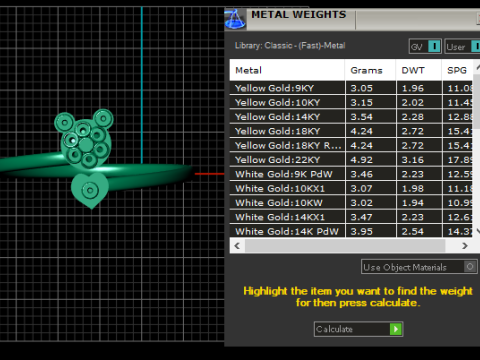Select the Yellow Gold:14KY row
Screen dimensions: 480x360
(351, 117)
